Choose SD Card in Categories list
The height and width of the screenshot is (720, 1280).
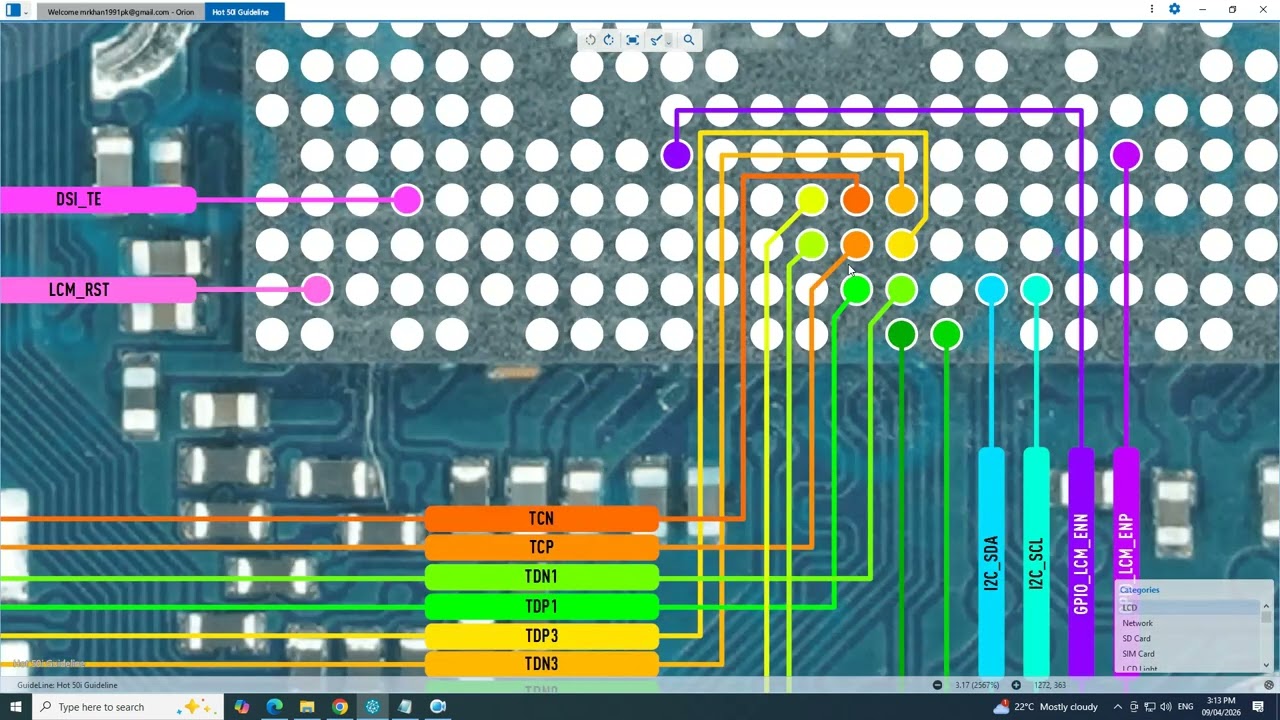[1136, 638]
